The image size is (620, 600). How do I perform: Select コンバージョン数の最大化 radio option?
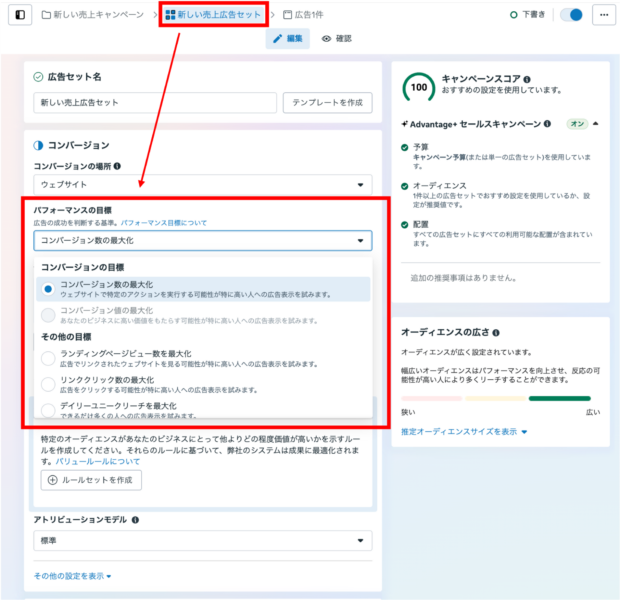(x=48, y=288)
